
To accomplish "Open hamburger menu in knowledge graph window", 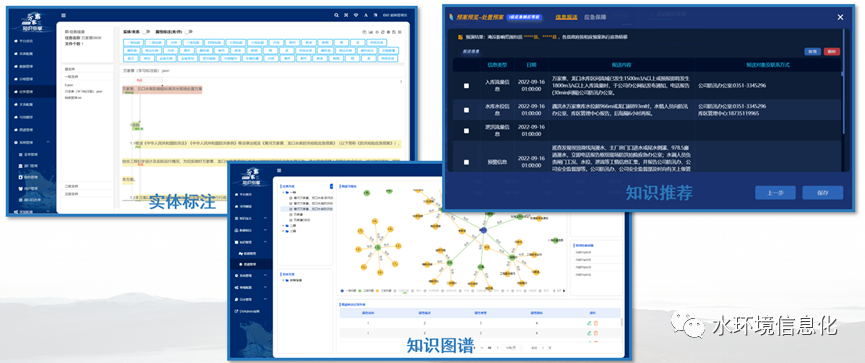I will click(x=280, y=170).
